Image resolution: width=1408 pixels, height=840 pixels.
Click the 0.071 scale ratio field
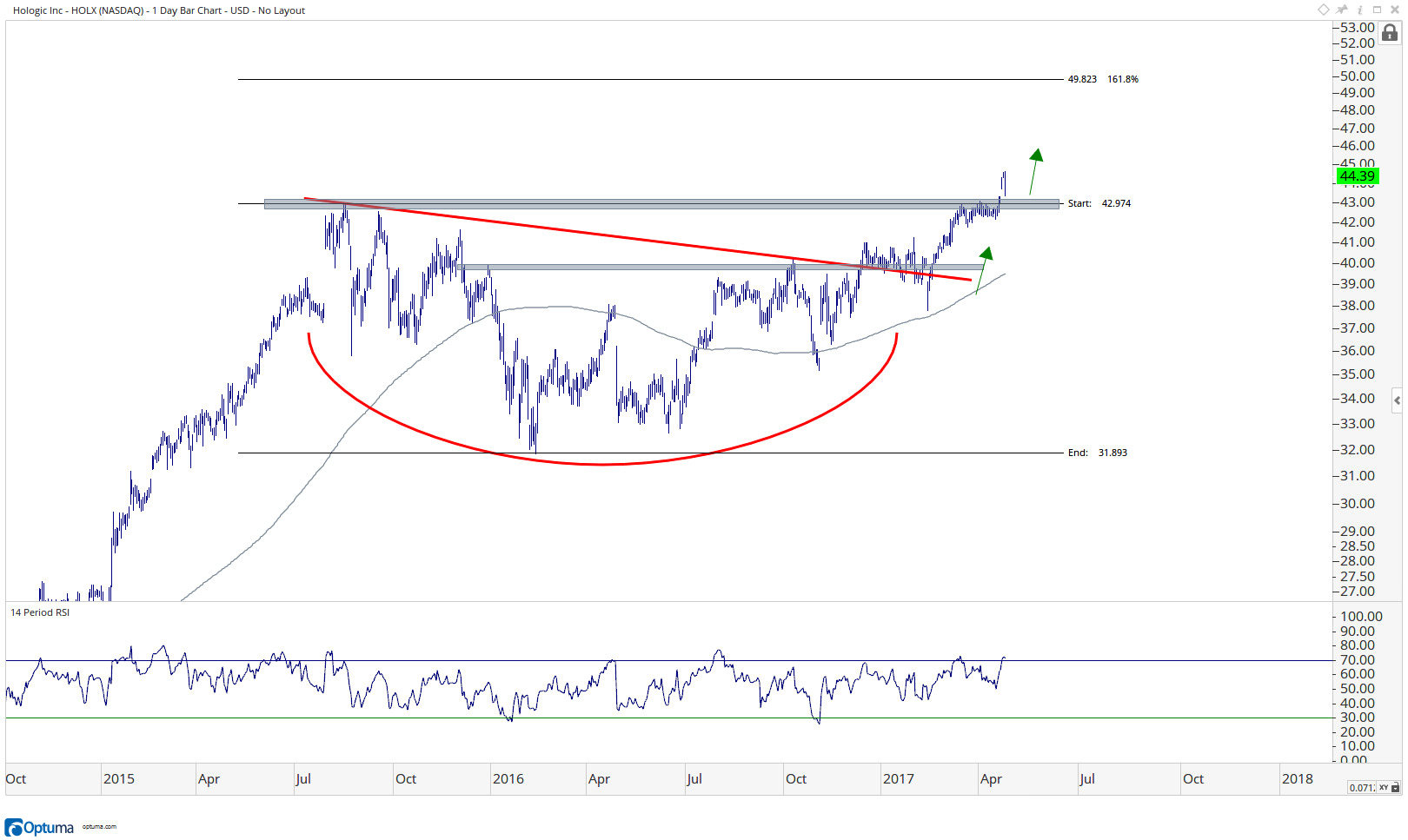click(1361, 788)
